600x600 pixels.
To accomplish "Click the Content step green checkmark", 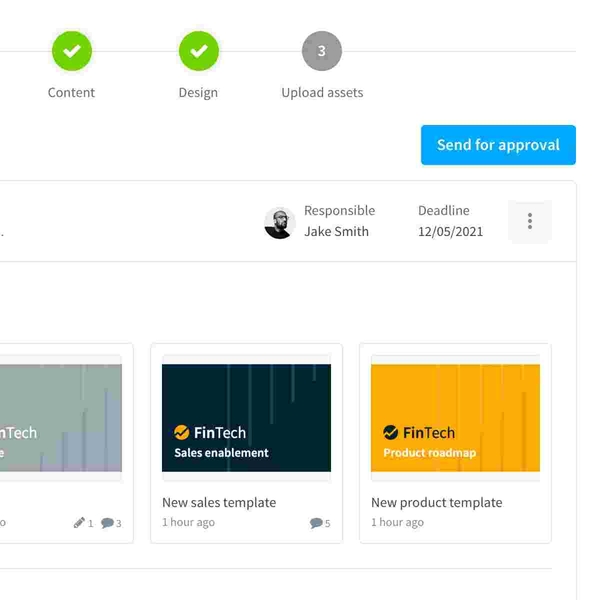I will 72,51.
